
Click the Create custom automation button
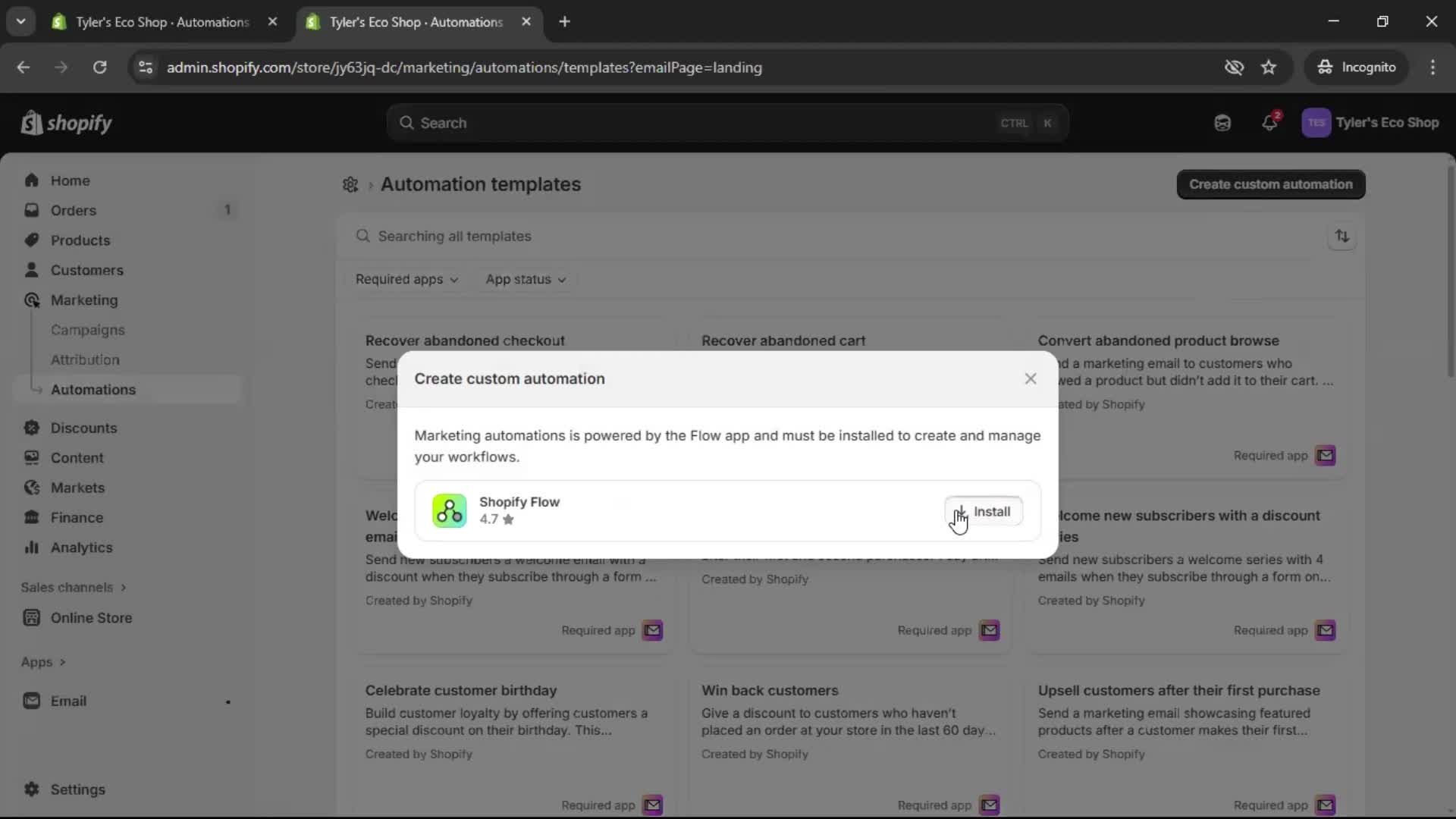click(1271, 184)
